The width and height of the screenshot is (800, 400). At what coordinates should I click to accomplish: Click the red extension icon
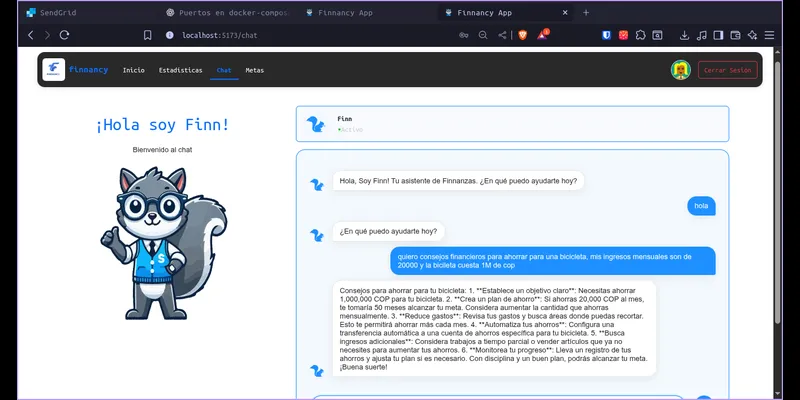[623, 35]
